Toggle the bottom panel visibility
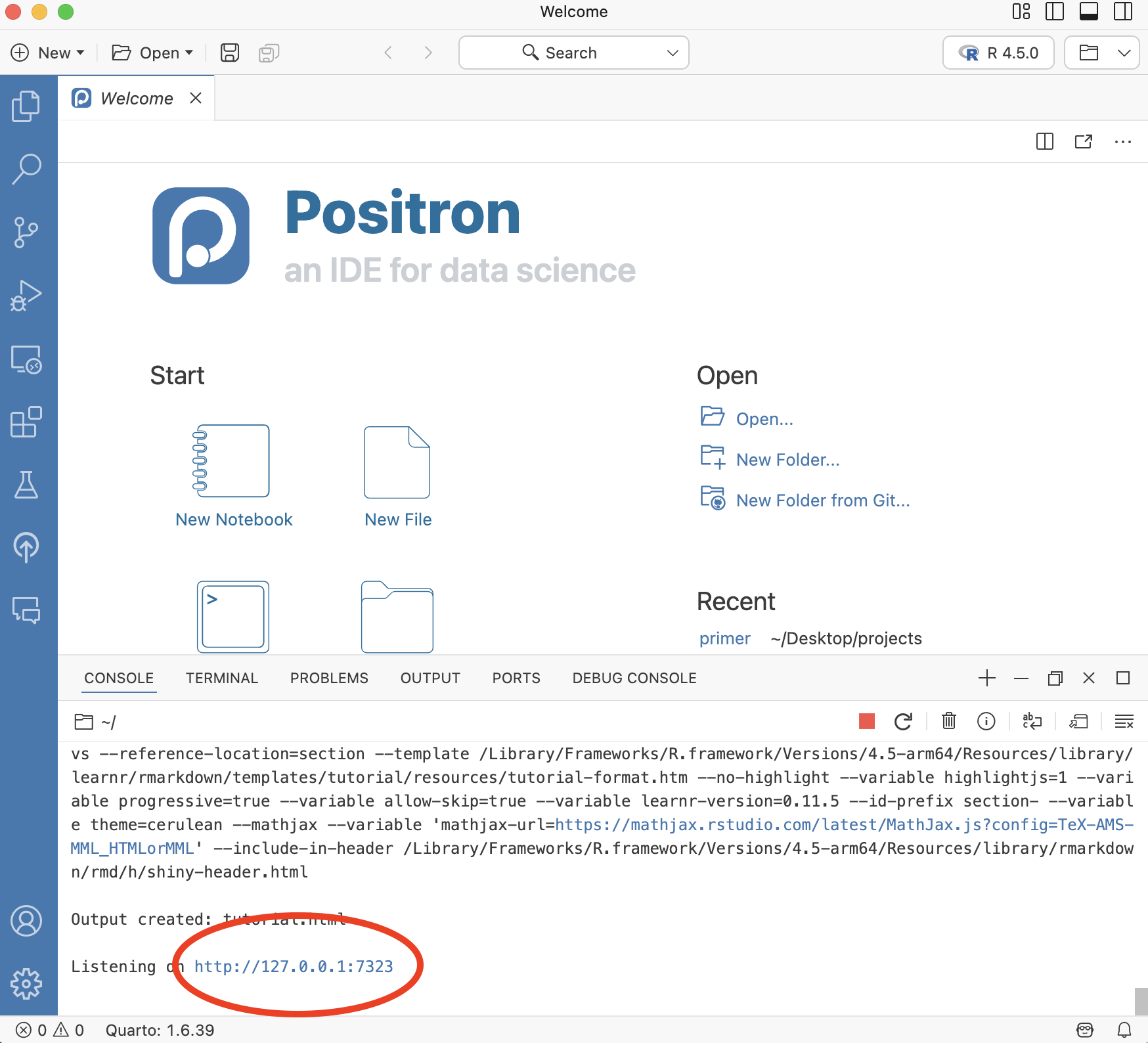Image resolution: width=1148 pixels, height=1043 pixels. pyautogui.click(x=1089, y=11)
